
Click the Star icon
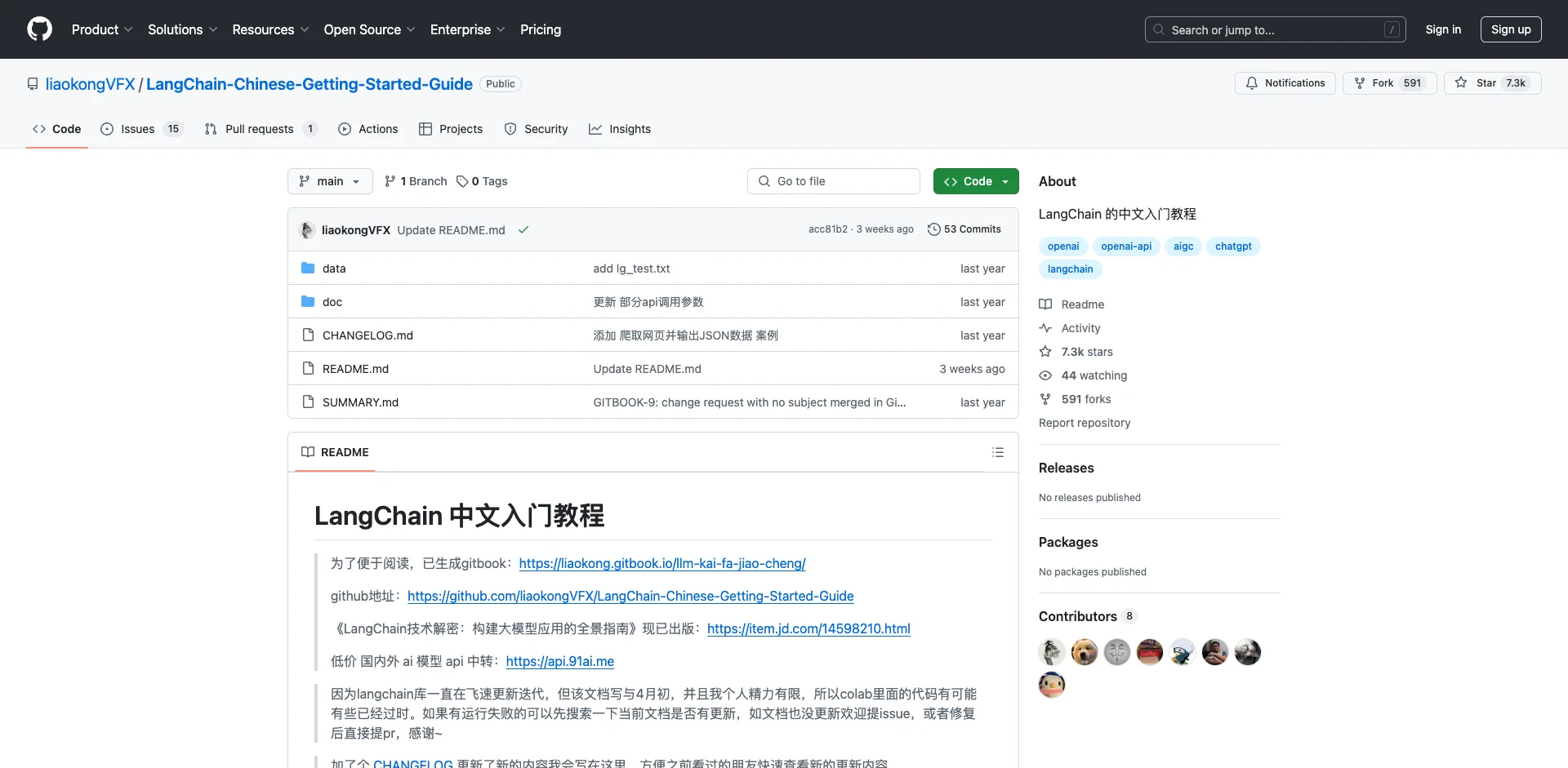[1462, 83]
